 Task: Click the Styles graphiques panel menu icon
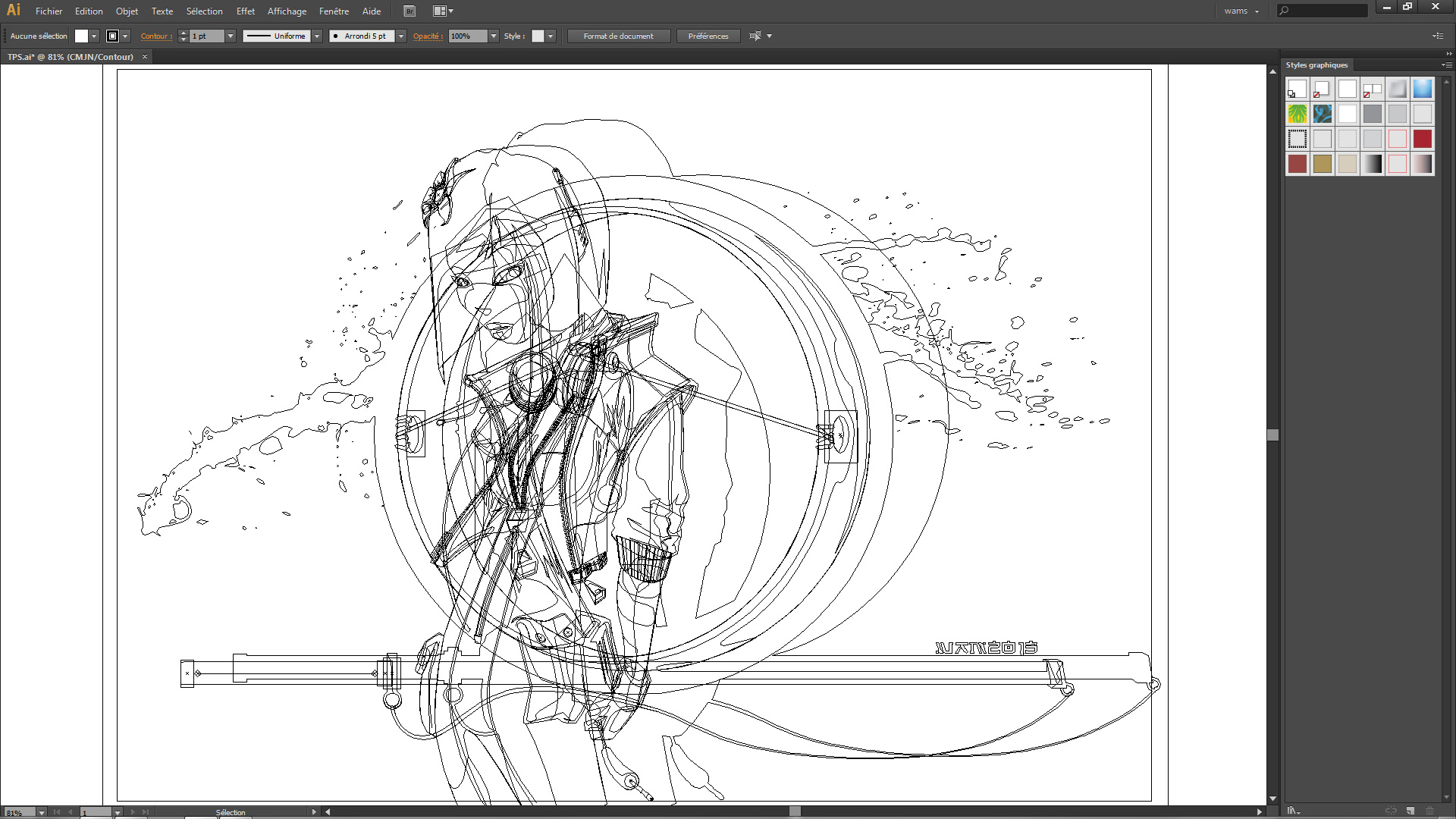coord(1446,65)
